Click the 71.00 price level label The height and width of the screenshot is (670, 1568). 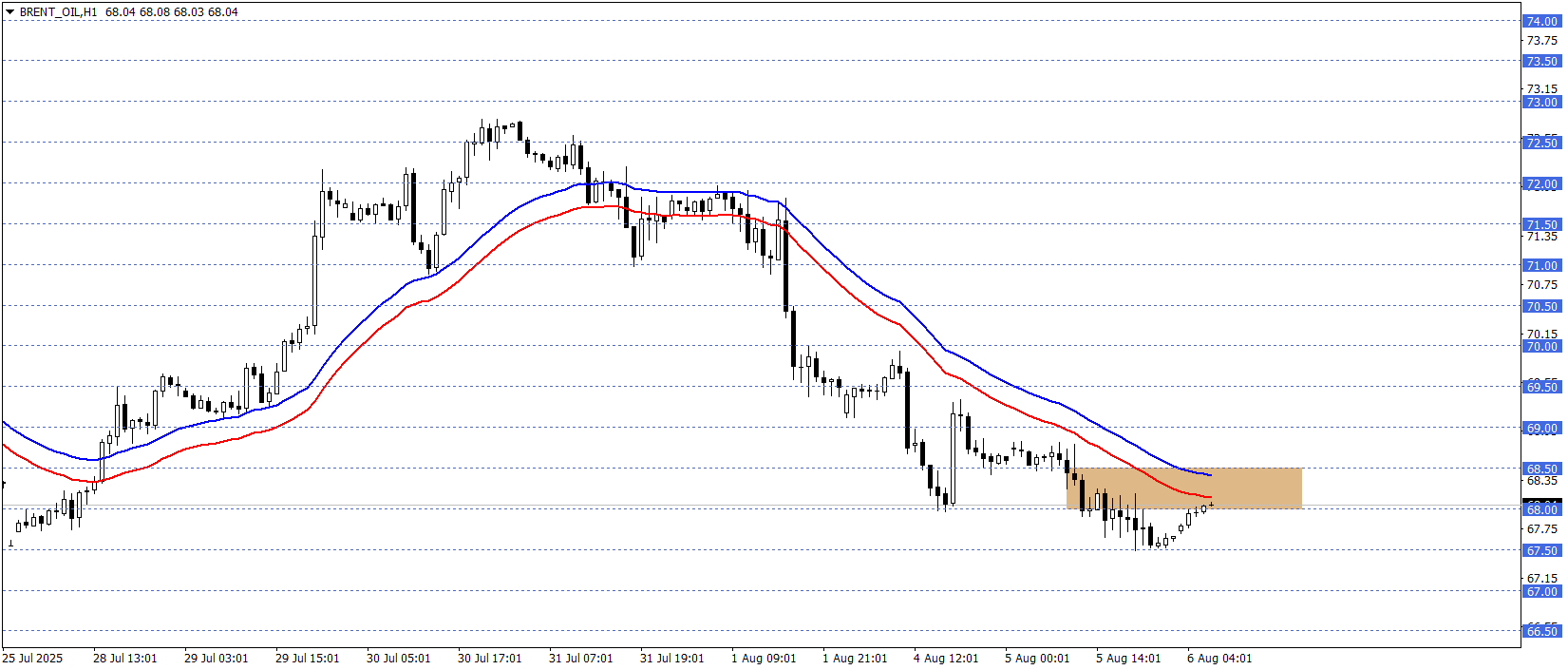click(1541, 265)
